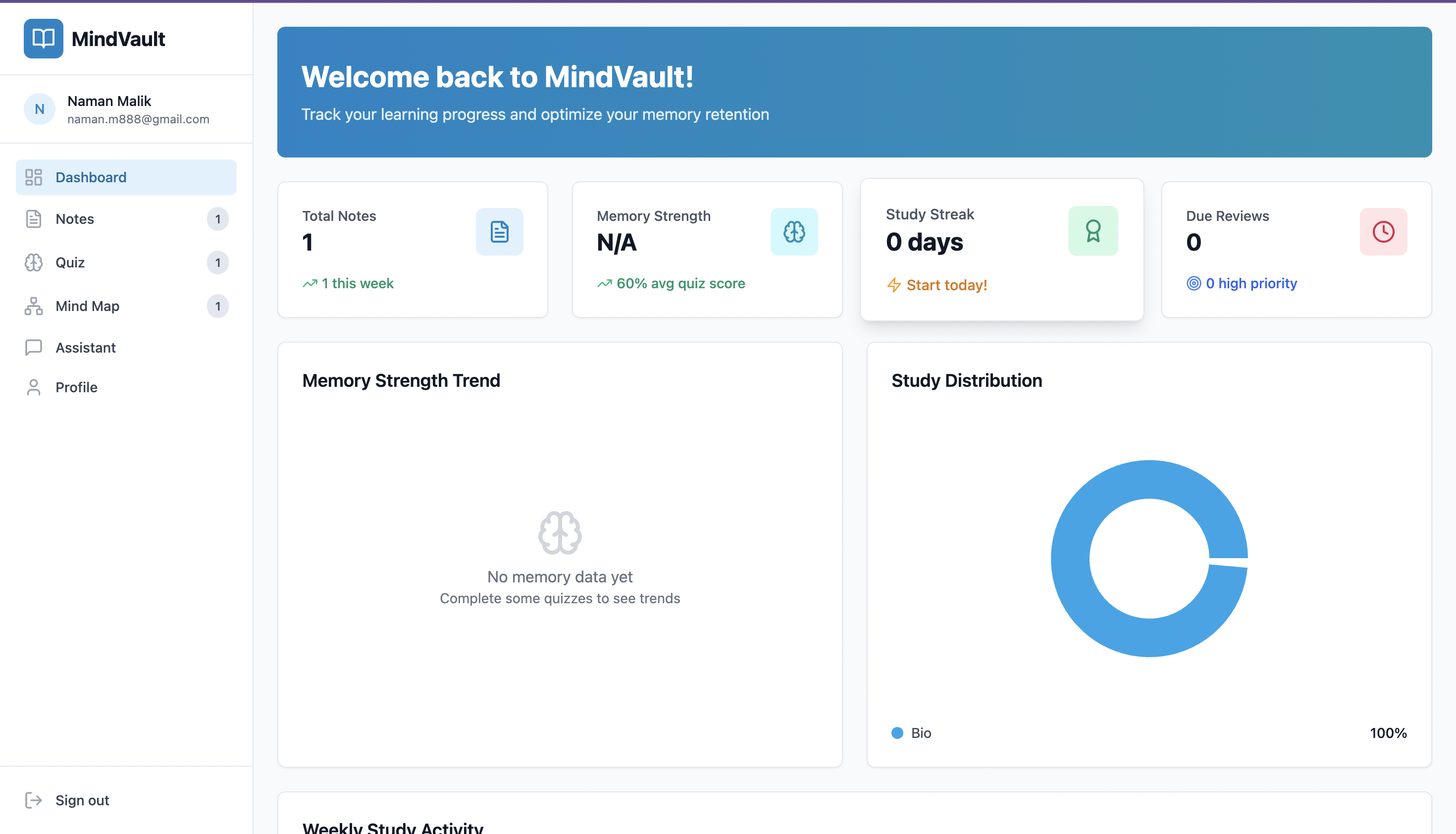1456x834 pixels.
Task: Open the Assistant chat page
Action: [85, 347]
